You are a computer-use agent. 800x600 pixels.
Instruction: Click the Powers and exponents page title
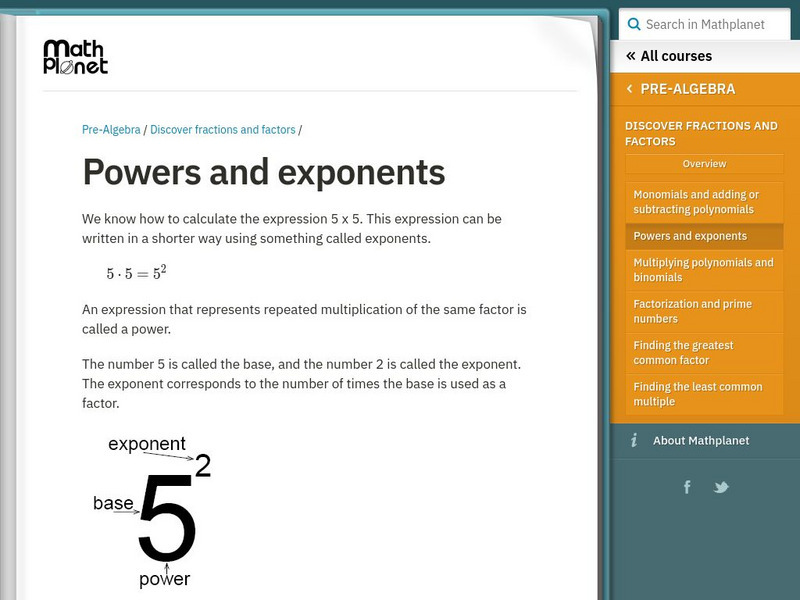pos(264,172)
